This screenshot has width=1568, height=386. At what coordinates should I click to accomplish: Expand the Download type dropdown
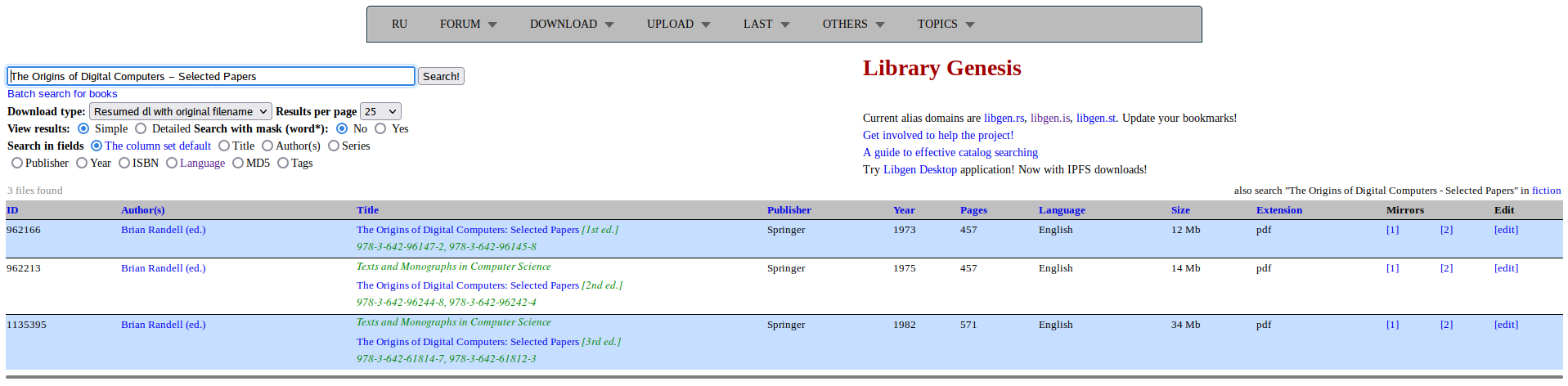[x=180, y=111]
